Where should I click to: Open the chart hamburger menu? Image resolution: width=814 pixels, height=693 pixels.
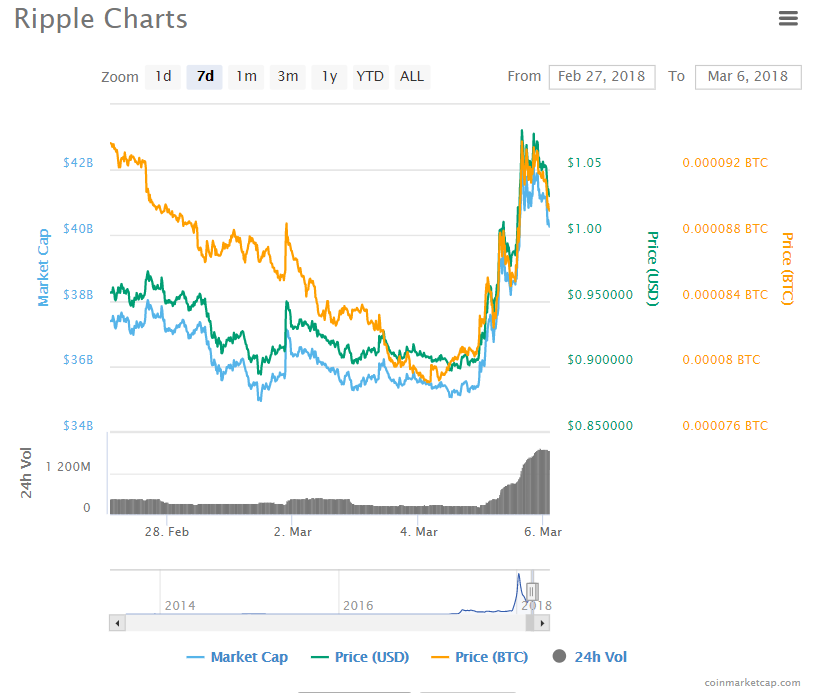tap(788, 18)
